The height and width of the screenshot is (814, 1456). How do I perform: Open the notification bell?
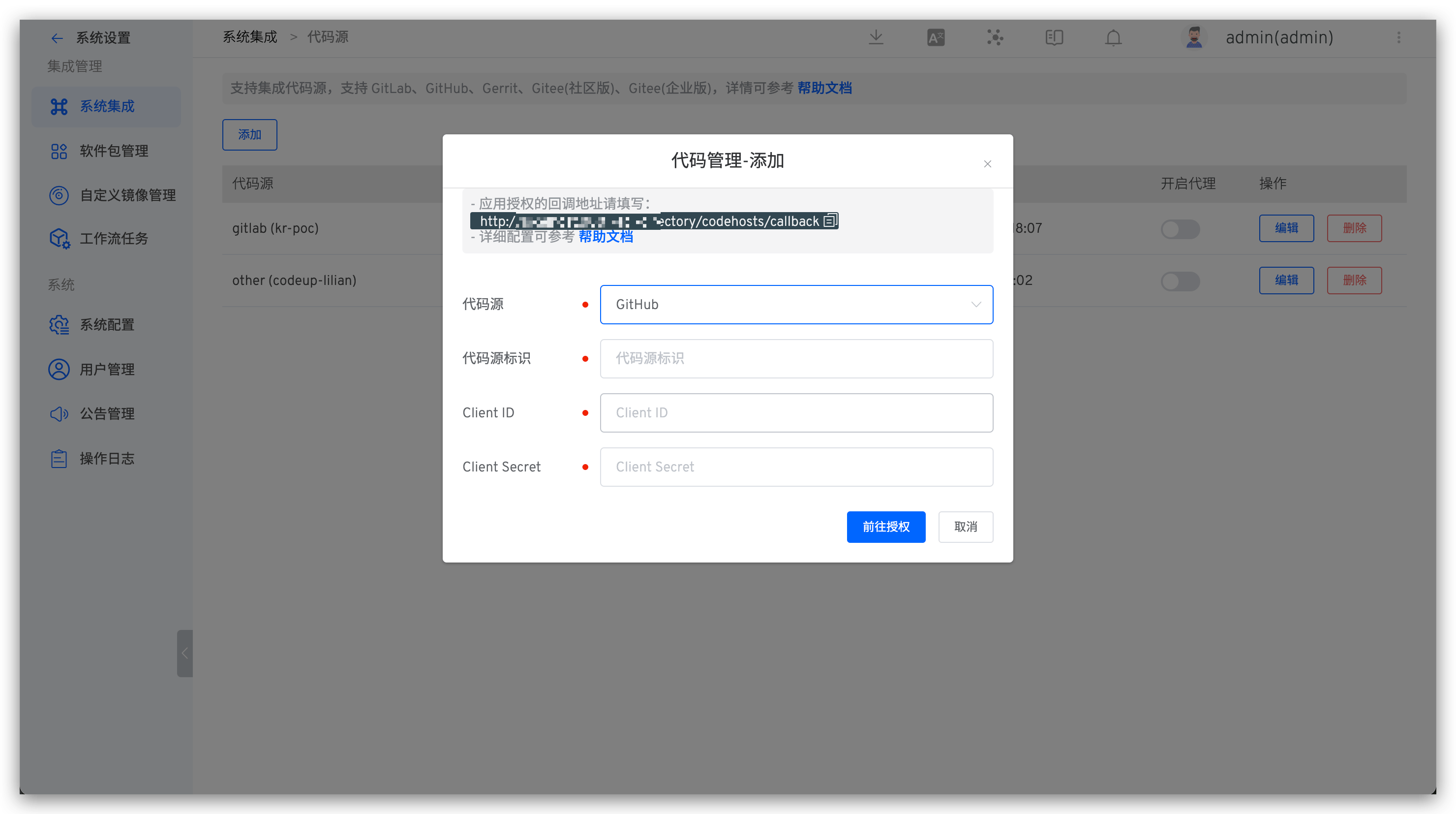tap(1113, 37)
